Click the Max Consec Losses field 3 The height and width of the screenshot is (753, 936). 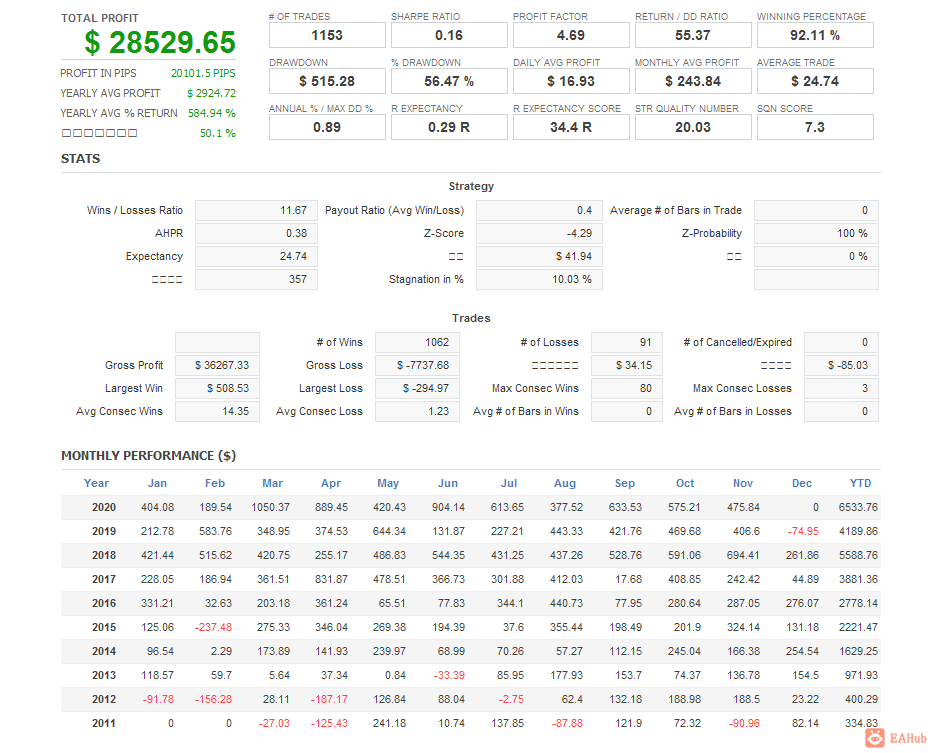(x=841, y=388)
